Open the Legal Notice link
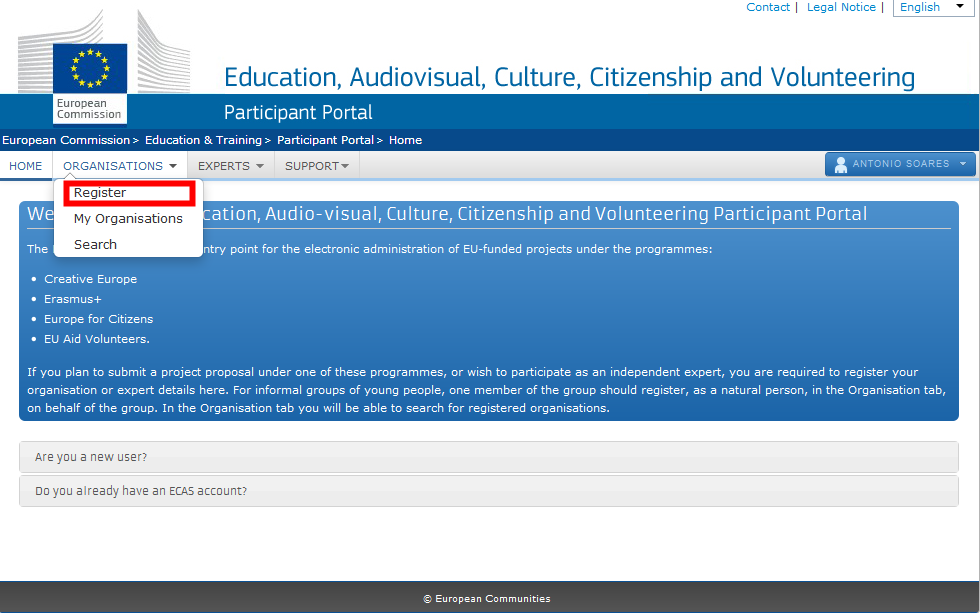This screenshot has height=613, width=980. tap(841, 7)
